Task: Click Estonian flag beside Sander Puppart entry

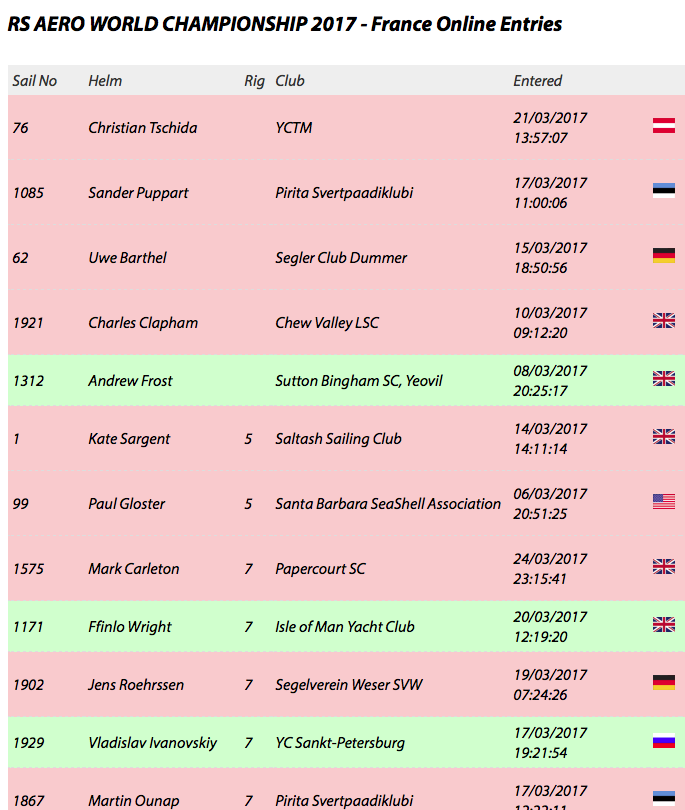Action: point(663,191)
